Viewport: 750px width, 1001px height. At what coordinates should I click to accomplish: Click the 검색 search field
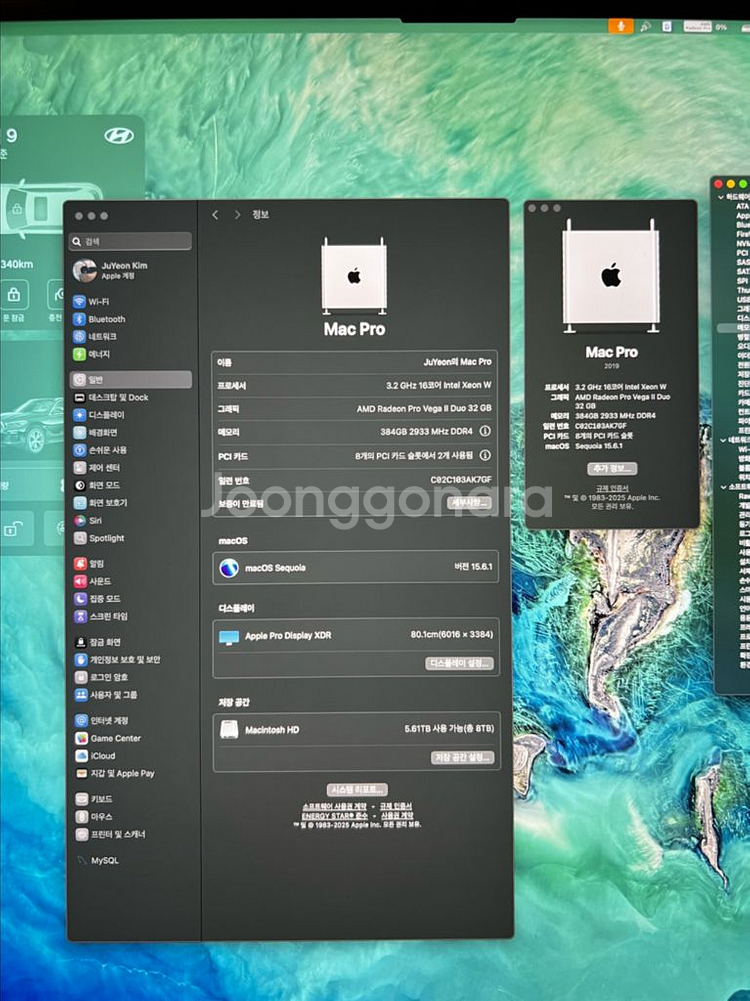coord(130,241)
